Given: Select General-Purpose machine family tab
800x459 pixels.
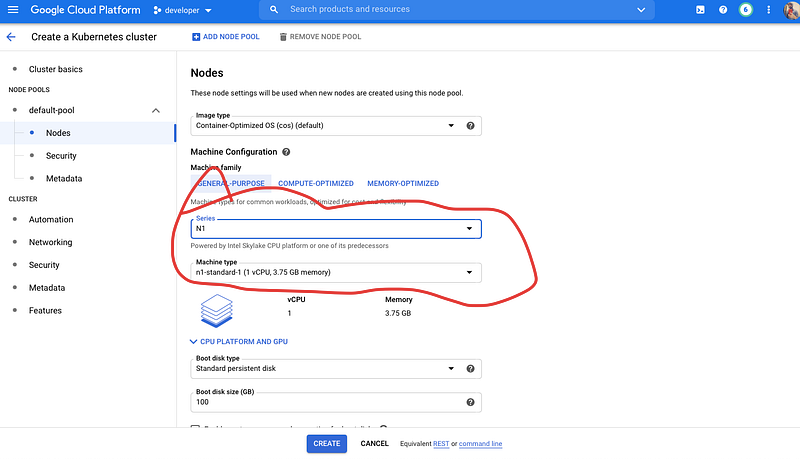Looking at the screenshot, I should click(x=231, y=184).
